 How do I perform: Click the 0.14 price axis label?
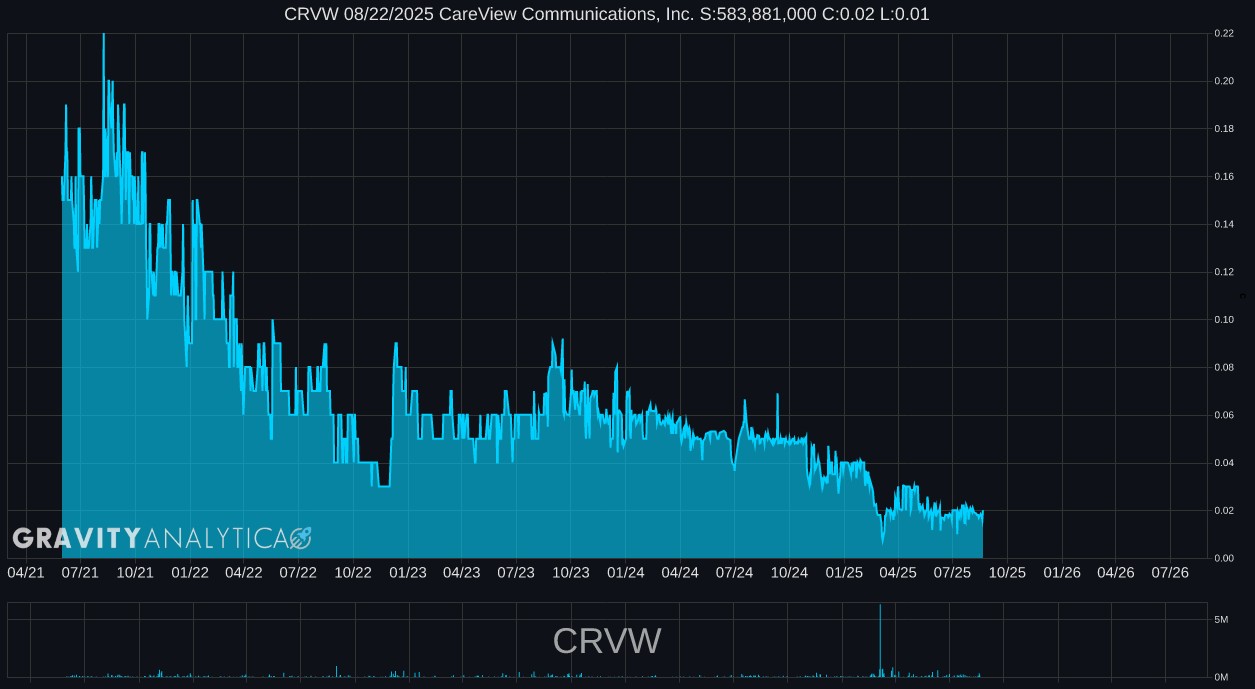tap(1224, 224)
